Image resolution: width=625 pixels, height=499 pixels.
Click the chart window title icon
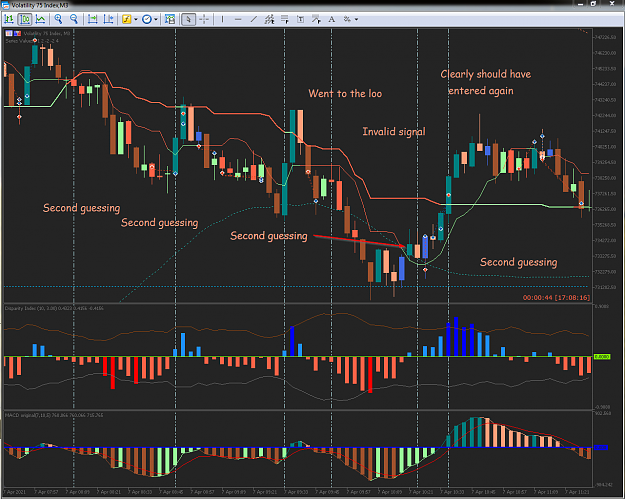click(6, 5)
